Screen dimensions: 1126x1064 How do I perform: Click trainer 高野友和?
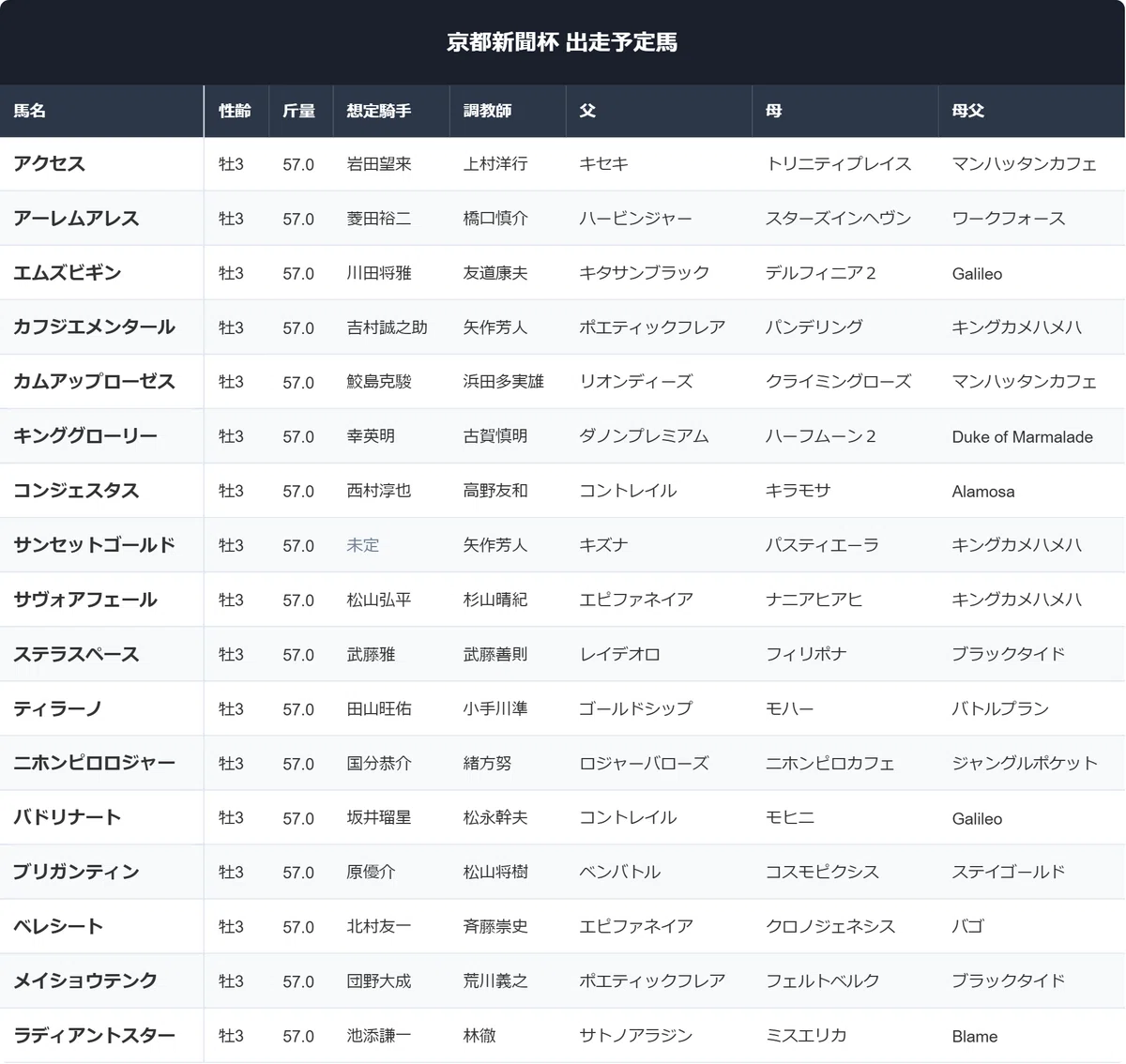[495, 491]
